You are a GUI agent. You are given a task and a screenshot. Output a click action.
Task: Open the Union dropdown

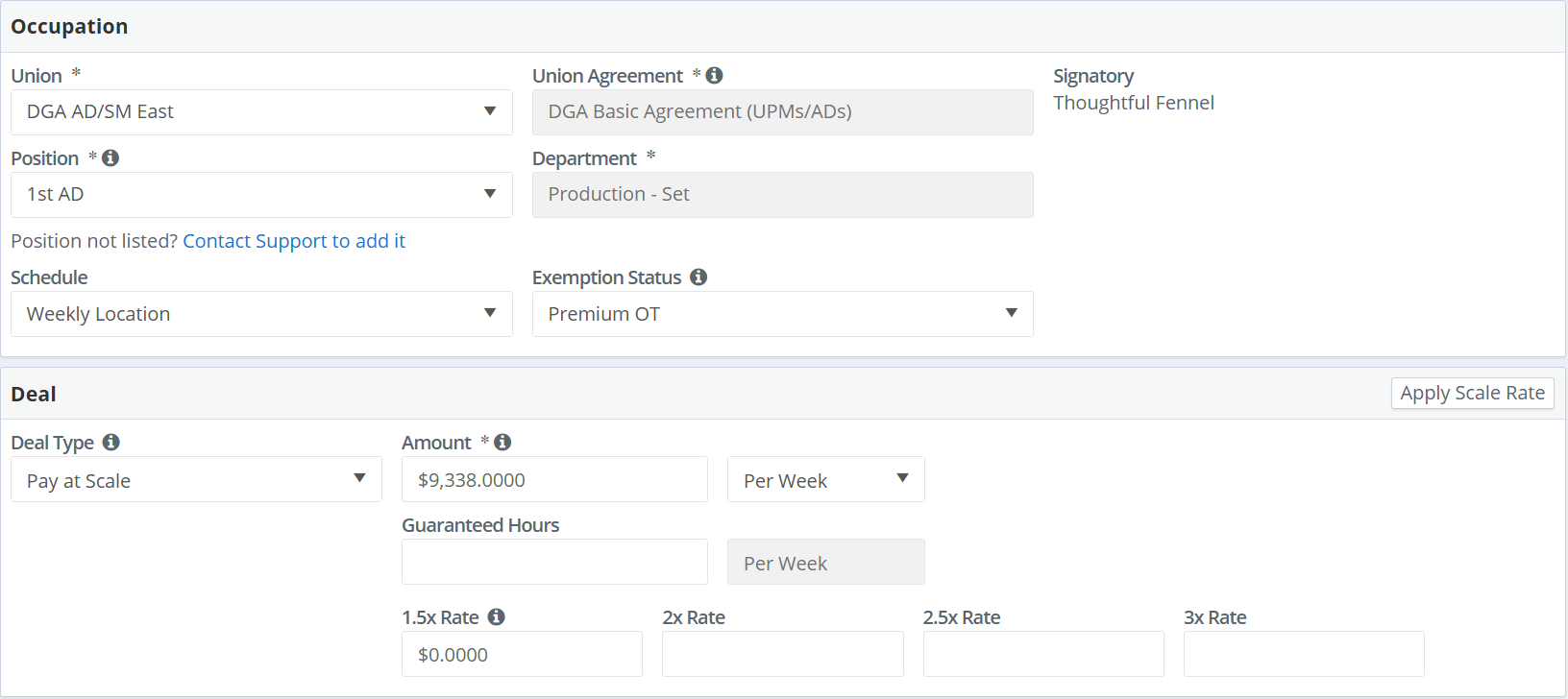(261, 112)
